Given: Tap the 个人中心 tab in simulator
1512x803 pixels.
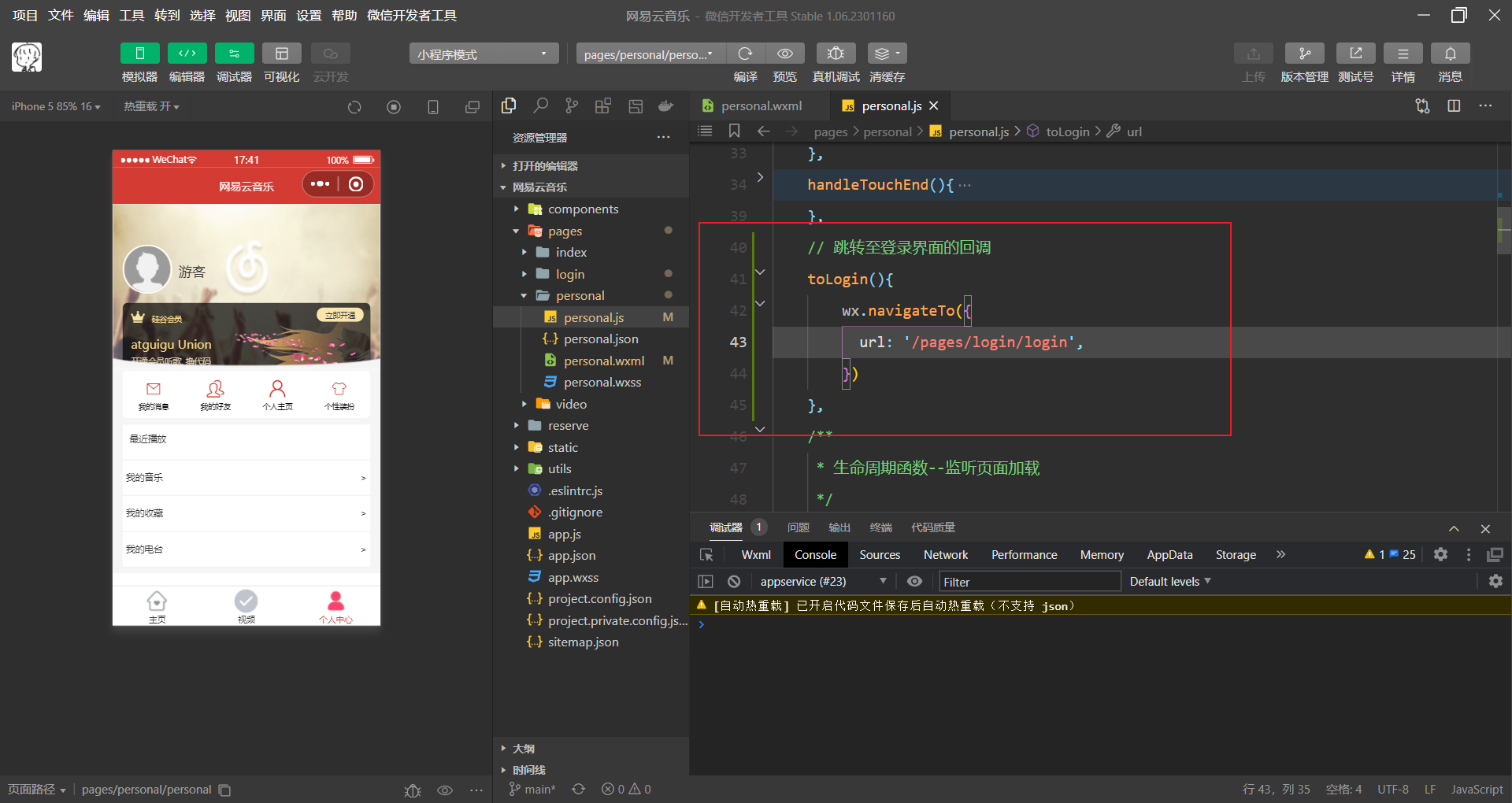Looking at the screenshot, I should (335, 607).
